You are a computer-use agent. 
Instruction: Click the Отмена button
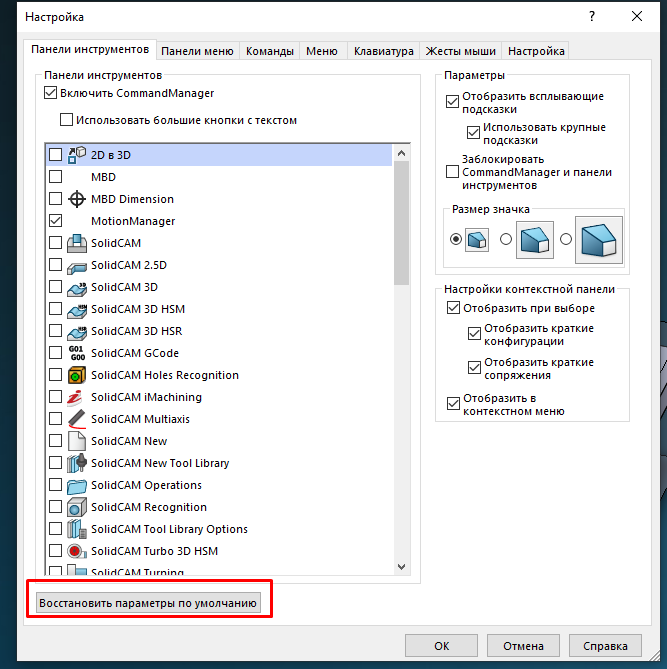pos(523,646)
